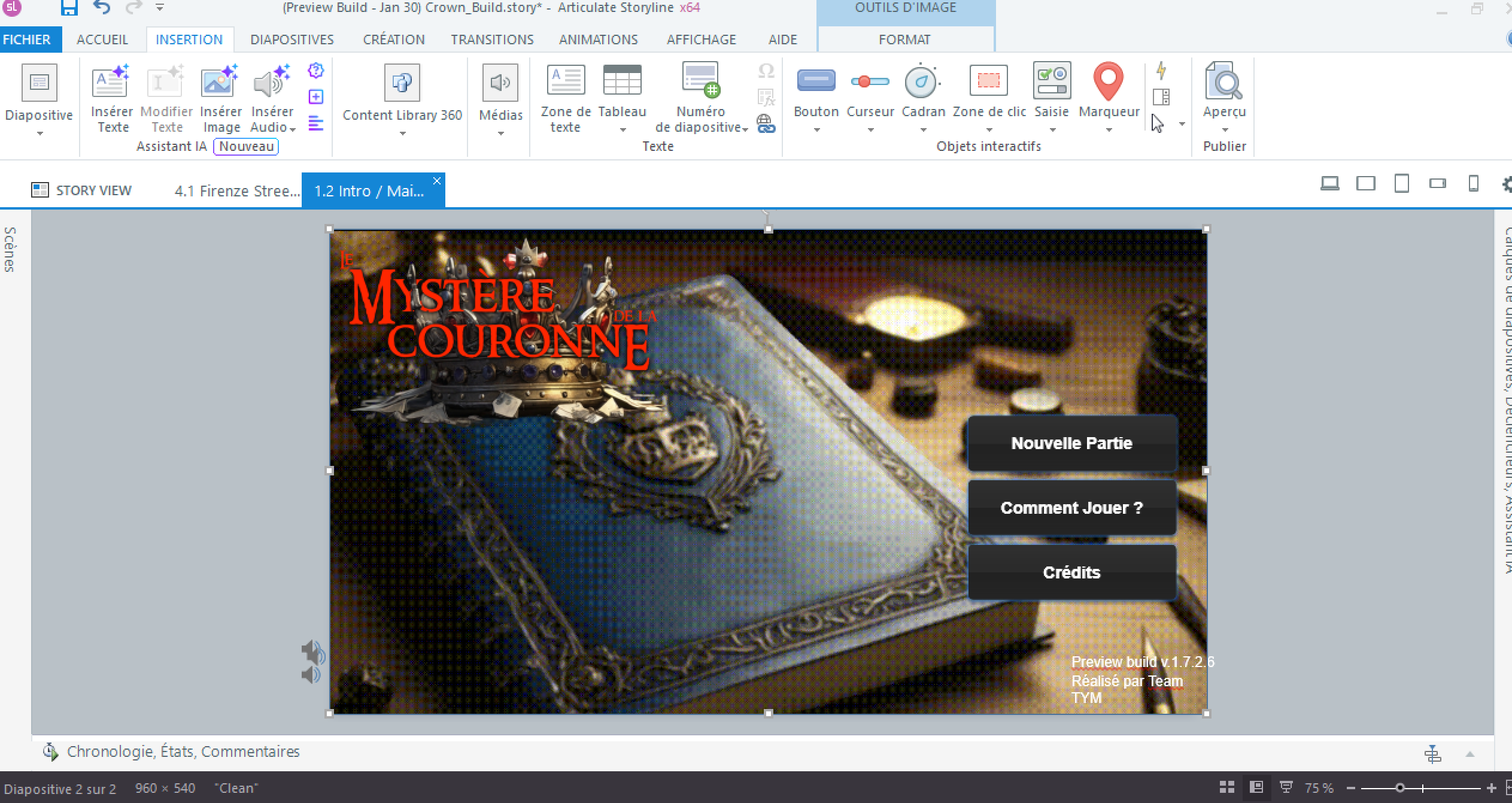Click the Numéro de diapositive icon

point(701,80)
